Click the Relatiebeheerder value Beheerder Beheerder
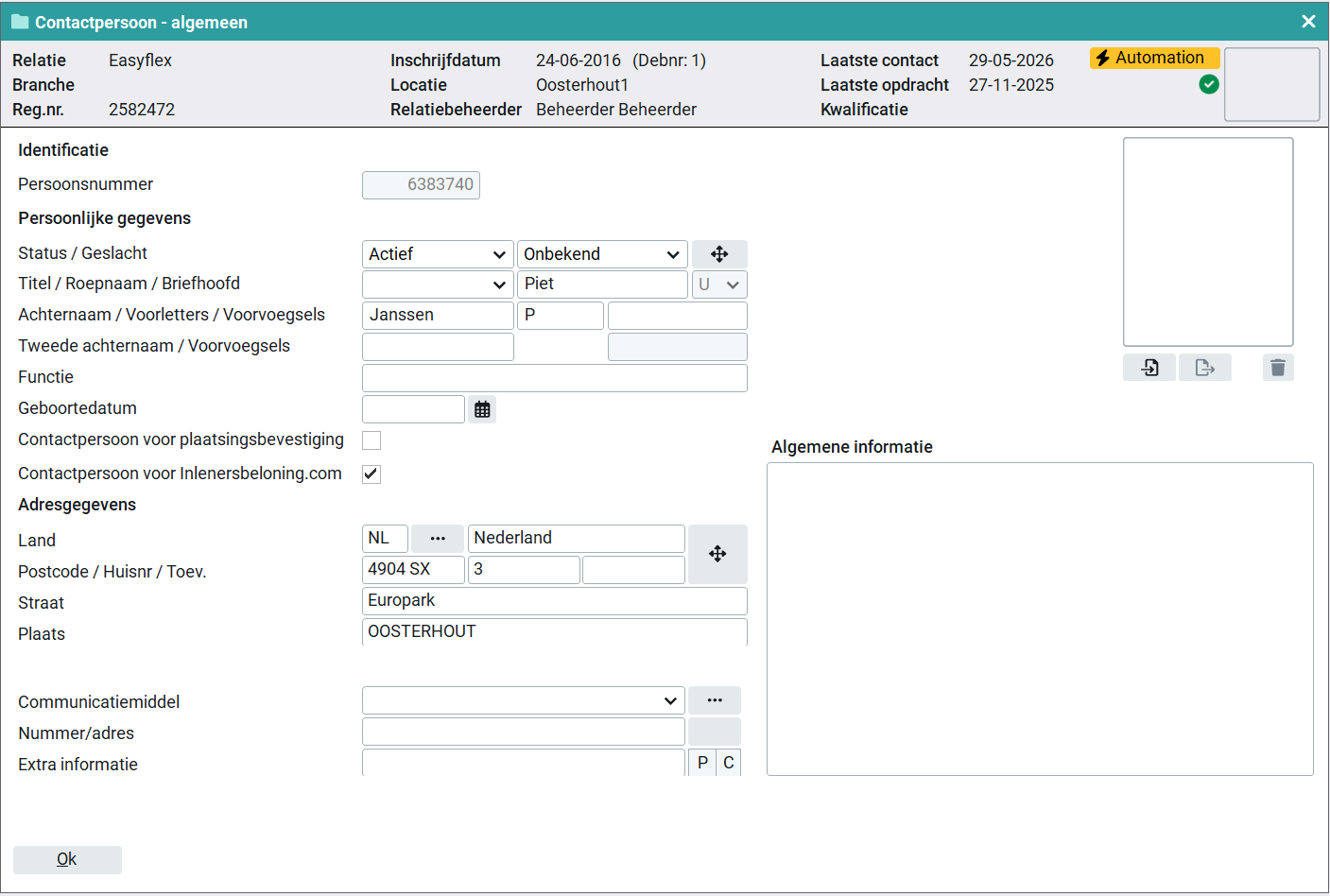 point(616,110)
